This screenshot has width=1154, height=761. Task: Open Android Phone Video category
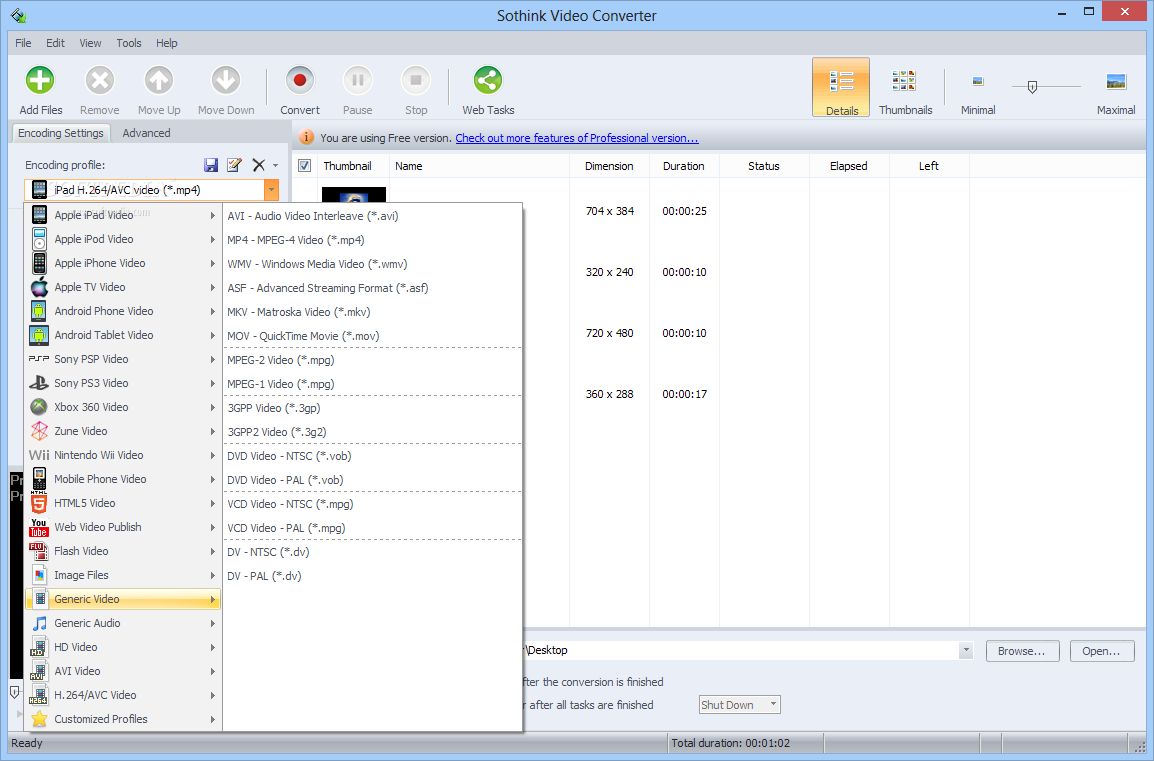tap(123, 311)
